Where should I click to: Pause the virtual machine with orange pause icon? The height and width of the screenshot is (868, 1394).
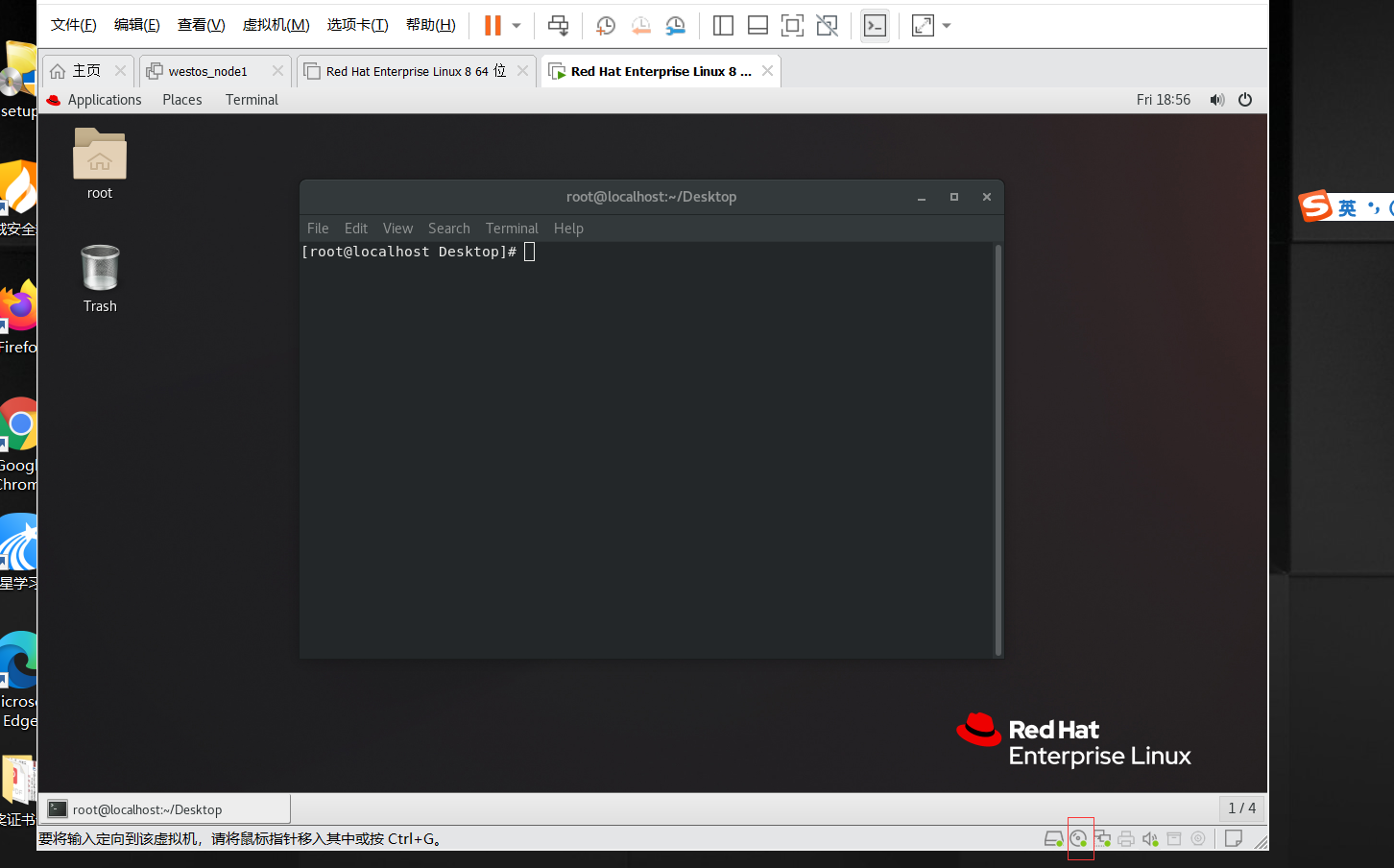pyautogui.click(x=493, y=26)
